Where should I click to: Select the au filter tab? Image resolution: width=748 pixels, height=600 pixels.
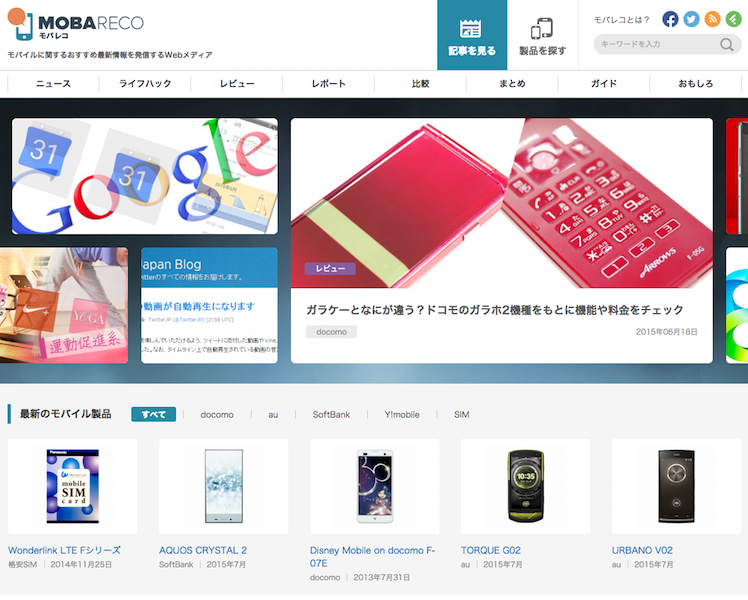tap(273, 415)
